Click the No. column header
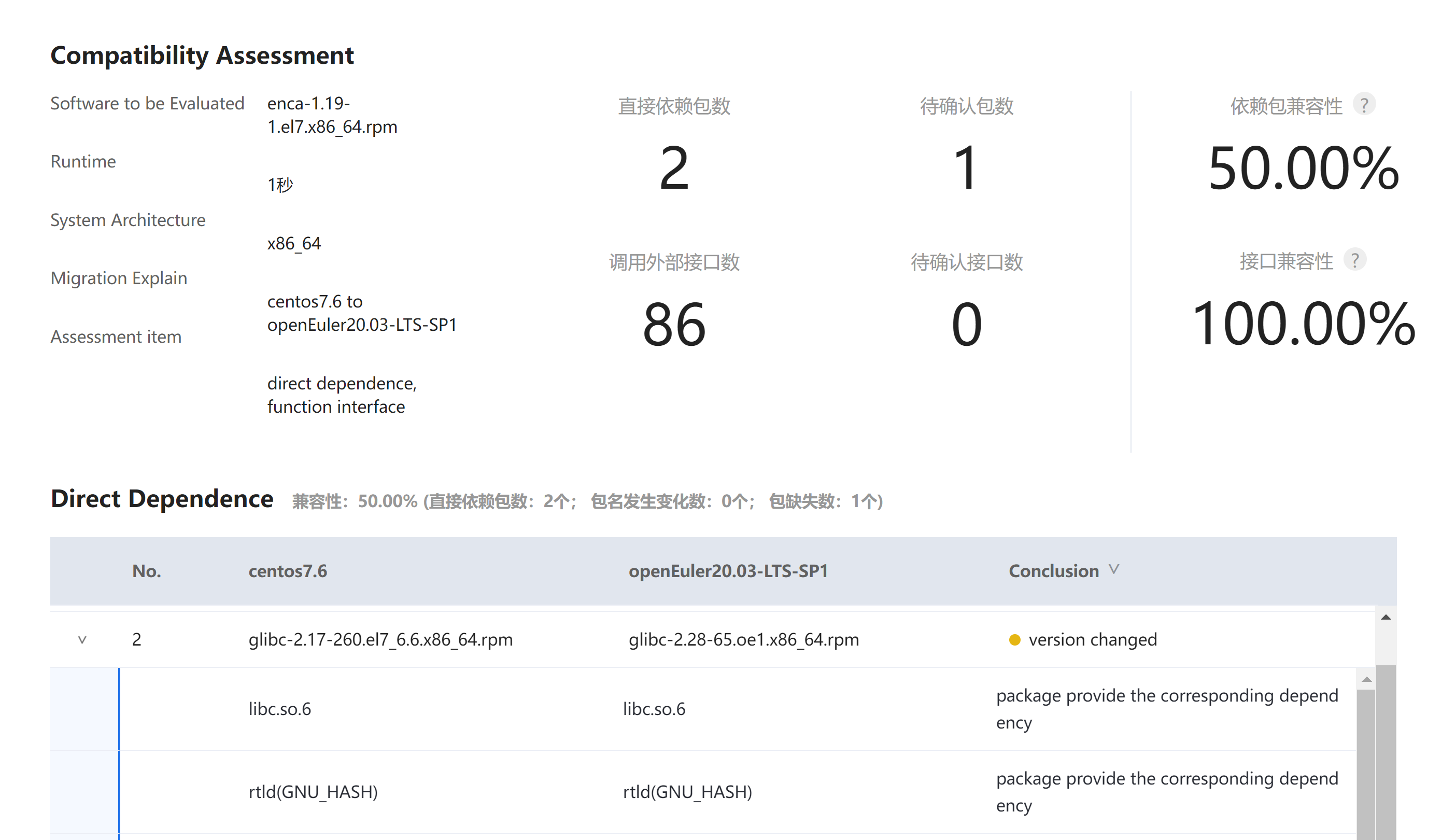The image size is (1456, 840). (x=147, y=570)
